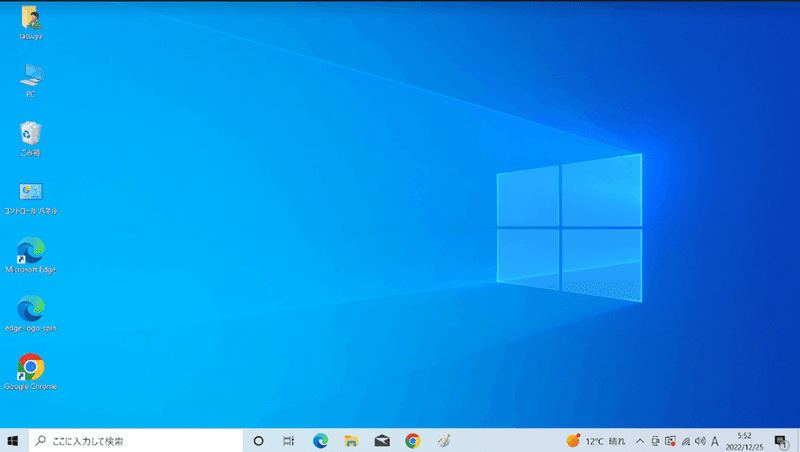Open Cortana from the taskbar circle icon
Image resolution: width=800 pixels, height=452 pixels.
[x=259, y=441]
